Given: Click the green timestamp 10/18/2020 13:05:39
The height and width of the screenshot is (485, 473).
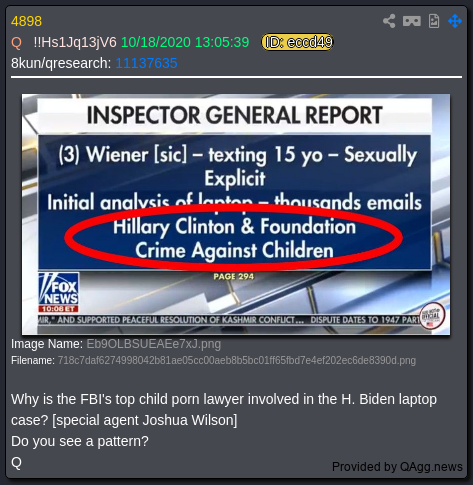Looking at the screenshot, I should coord(185,42).
